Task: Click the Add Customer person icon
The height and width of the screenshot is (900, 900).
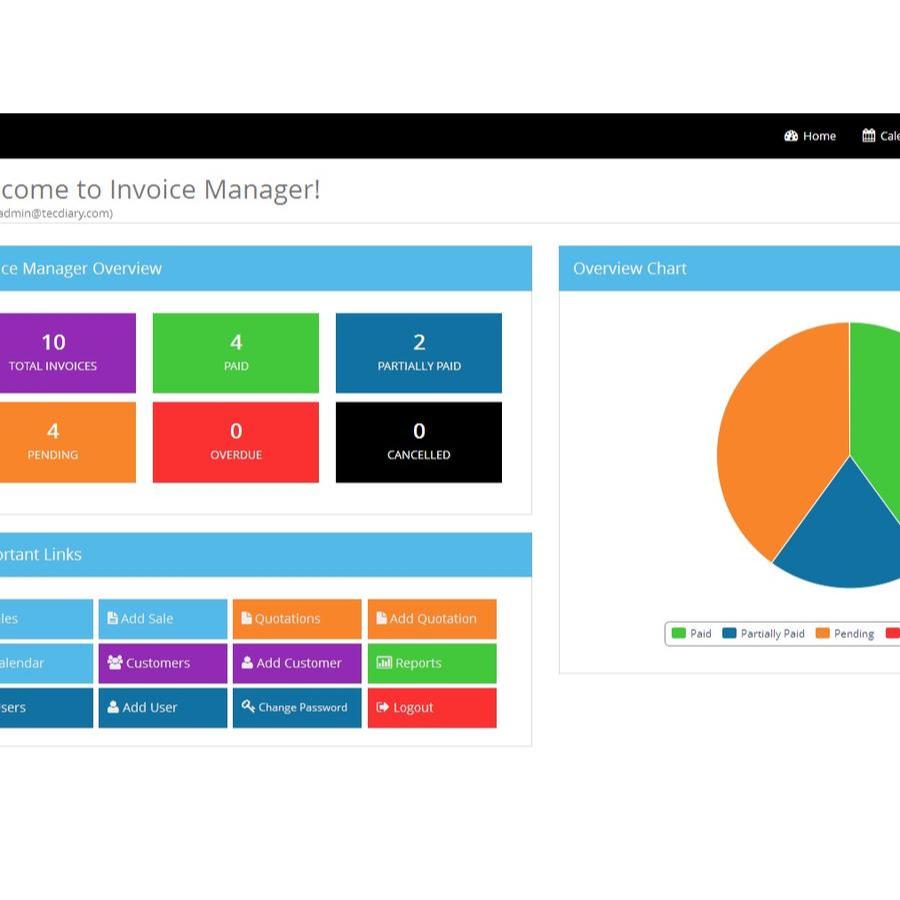Action: (x=247, y=662)
